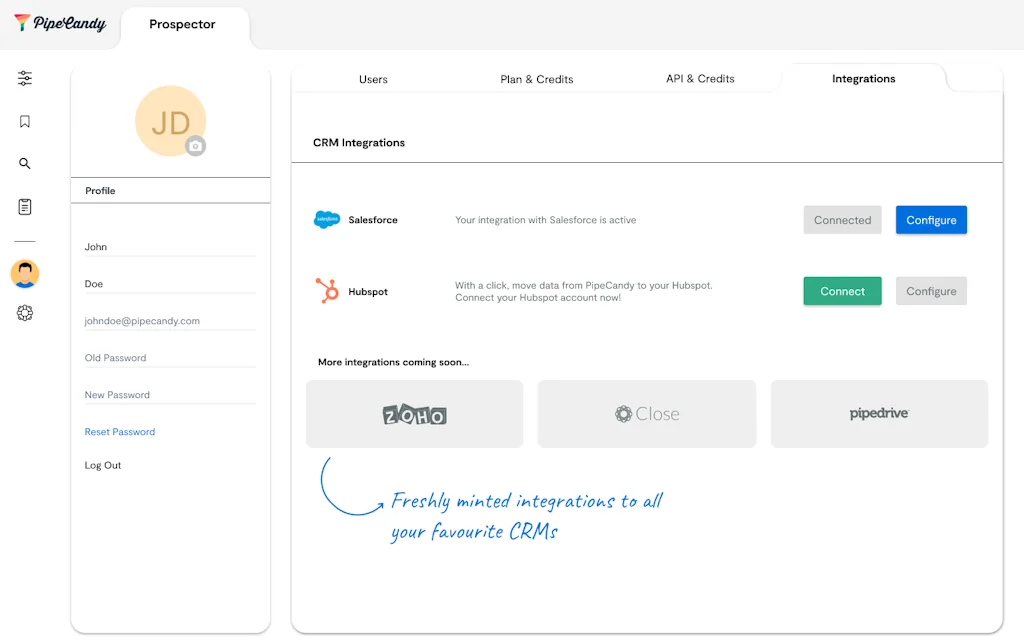Focus the Old Password input field
1024x640 pixels.
tap(170, 358)
